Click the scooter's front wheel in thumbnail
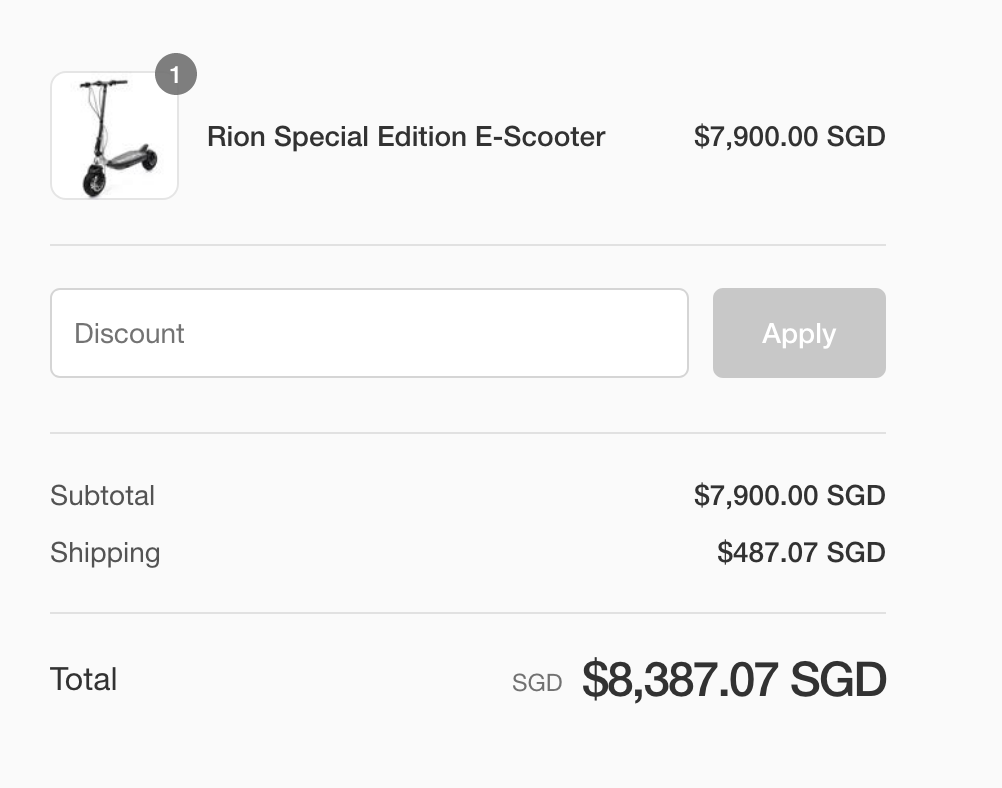Viewport: 1002px width, 788px height. 95,181
